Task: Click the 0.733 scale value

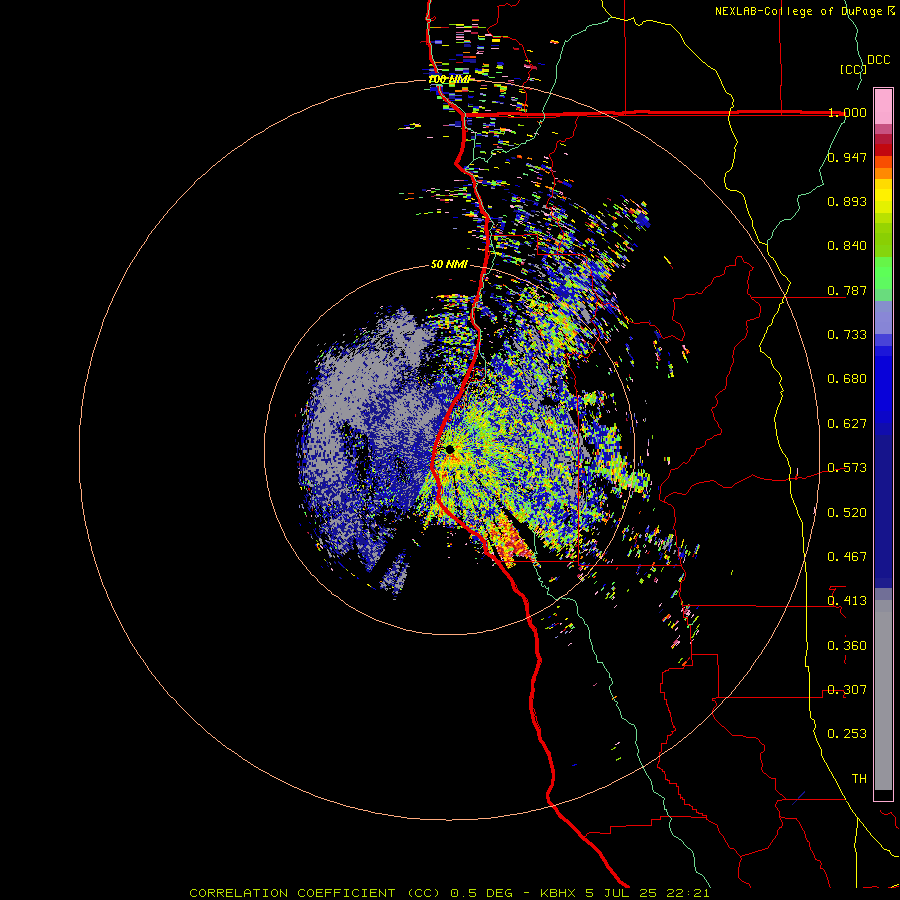Action: click(x=847, y=335)
